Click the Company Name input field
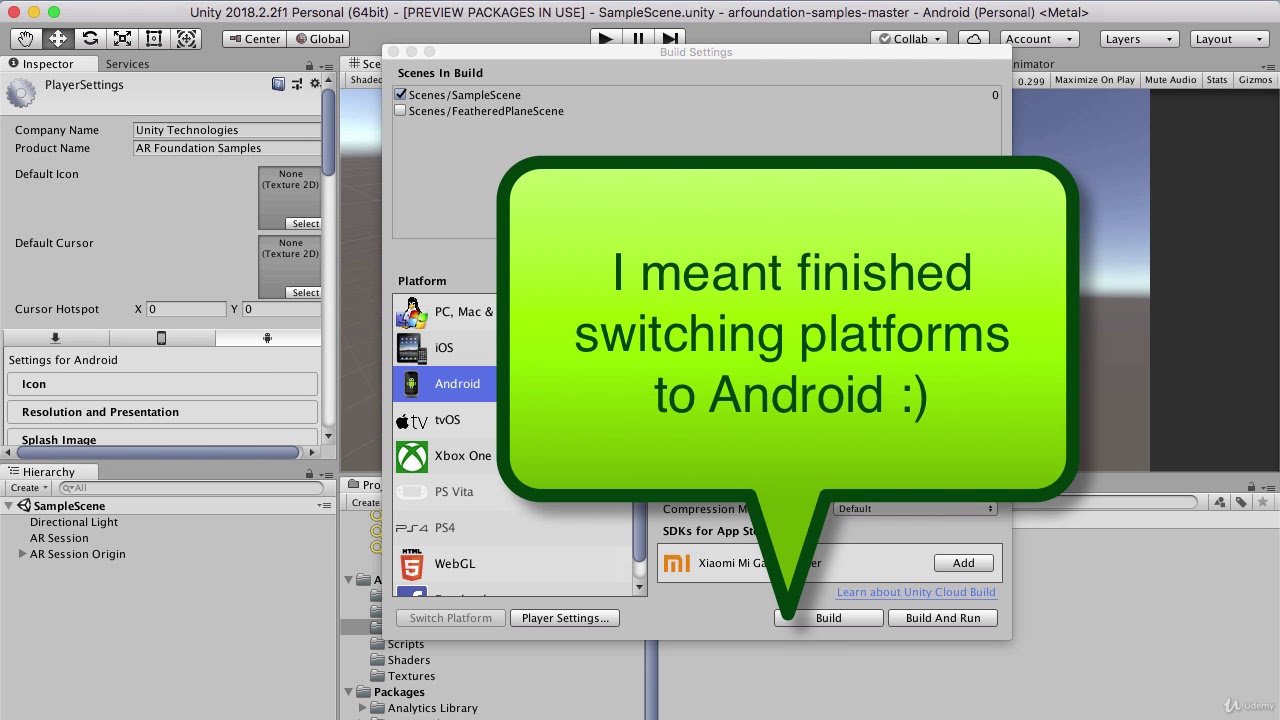Image resolution: width=1280 pixels, height=720 pixels. coord(228,130)
